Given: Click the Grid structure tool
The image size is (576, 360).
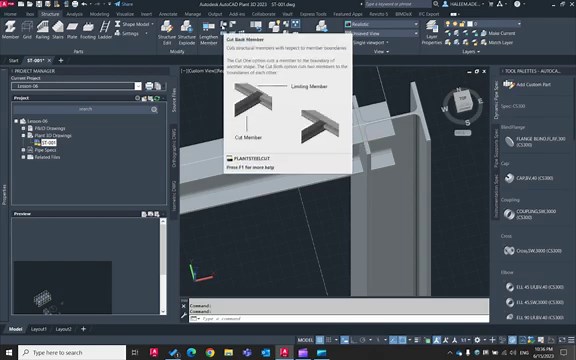Looking at the screenshot, I should pyautogui.click(x=27, y=30).
